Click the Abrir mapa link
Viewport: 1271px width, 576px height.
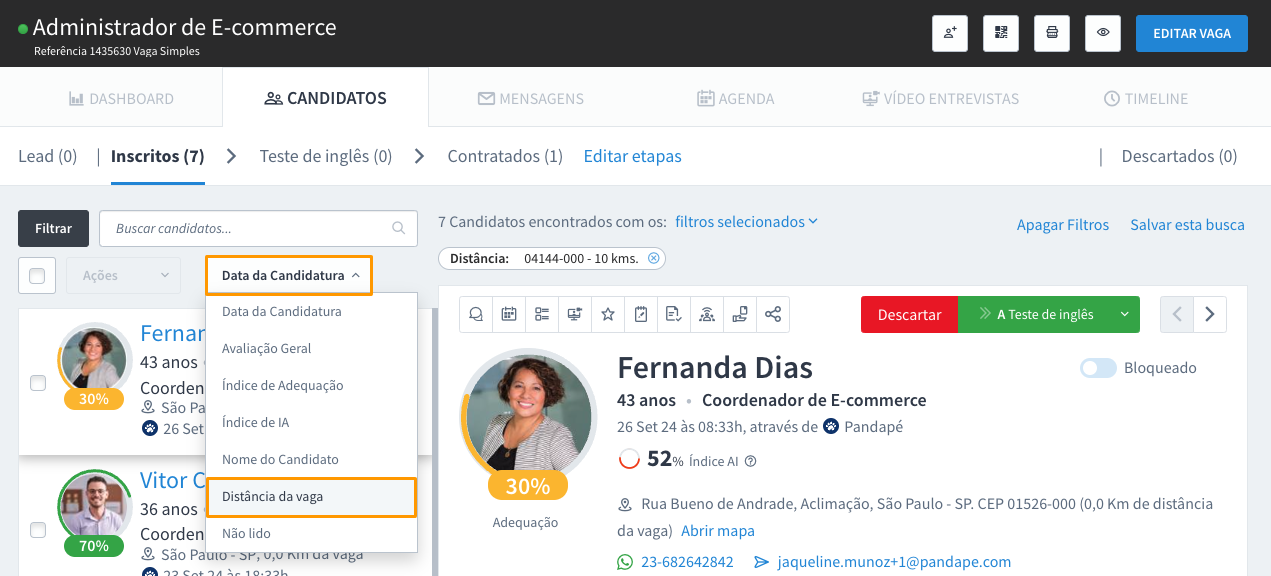(x=717, y=531)
